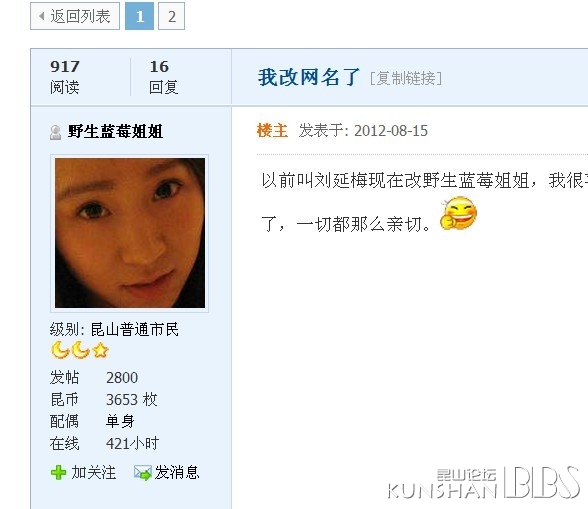Click the 16 回复 reply count
Image resolution: width=588 pixels, height=509 pixels.
[x=163, y=77]
